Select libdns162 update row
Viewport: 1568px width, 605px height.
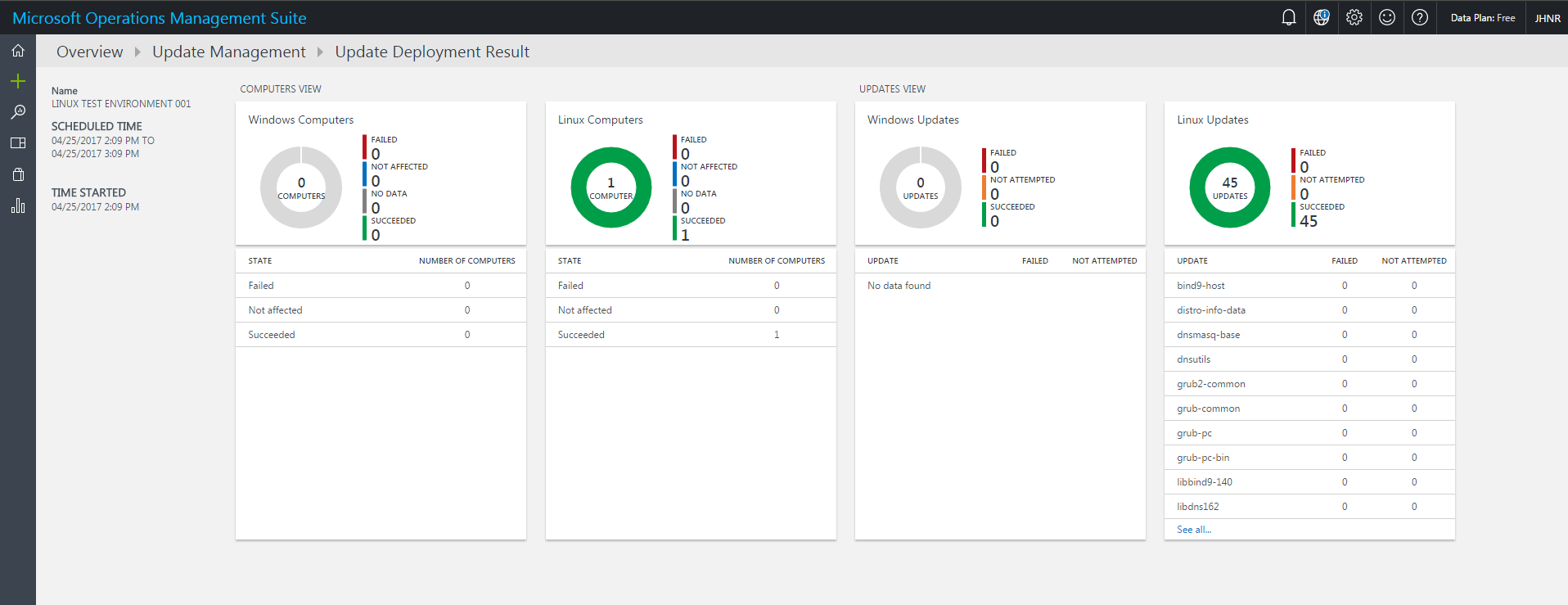(x=1309, y=507)
